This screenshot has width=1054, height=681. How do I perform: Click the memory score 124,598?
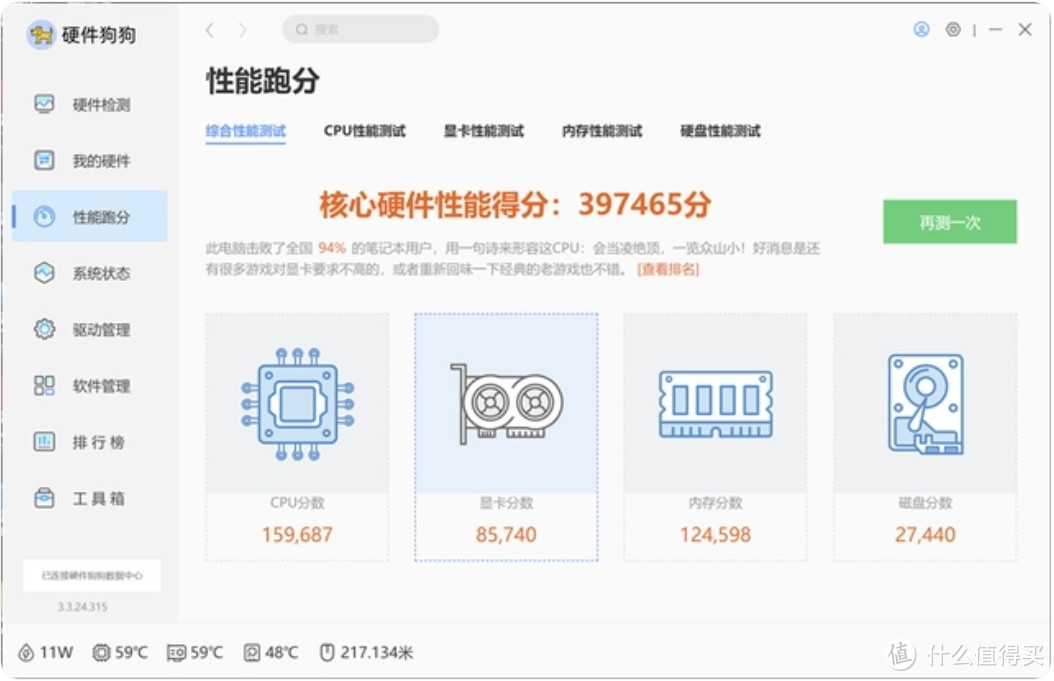coord(715,534)
